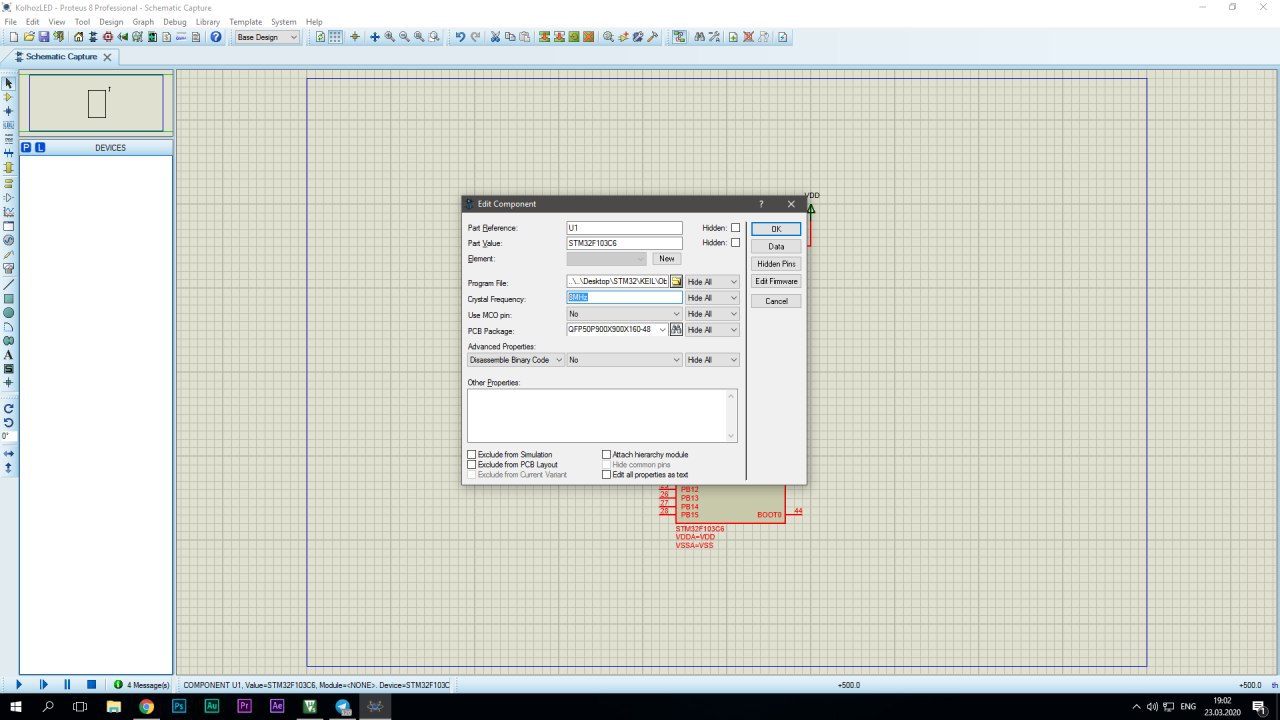
Task: Open the Graph menu
Action: coord(143,21)
